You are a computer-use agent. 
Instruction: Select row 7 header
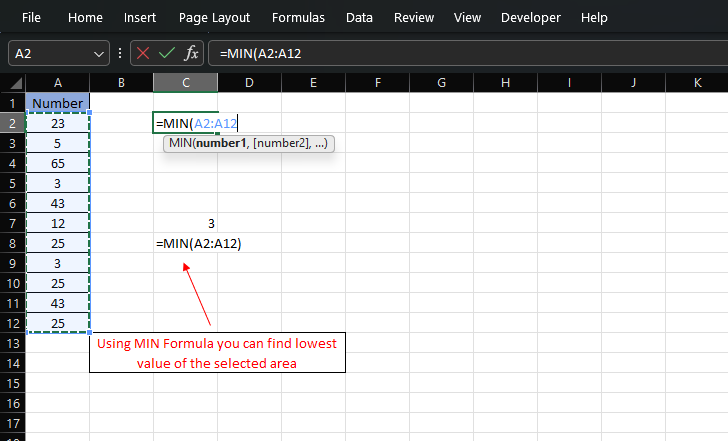[x=12, y=224]
